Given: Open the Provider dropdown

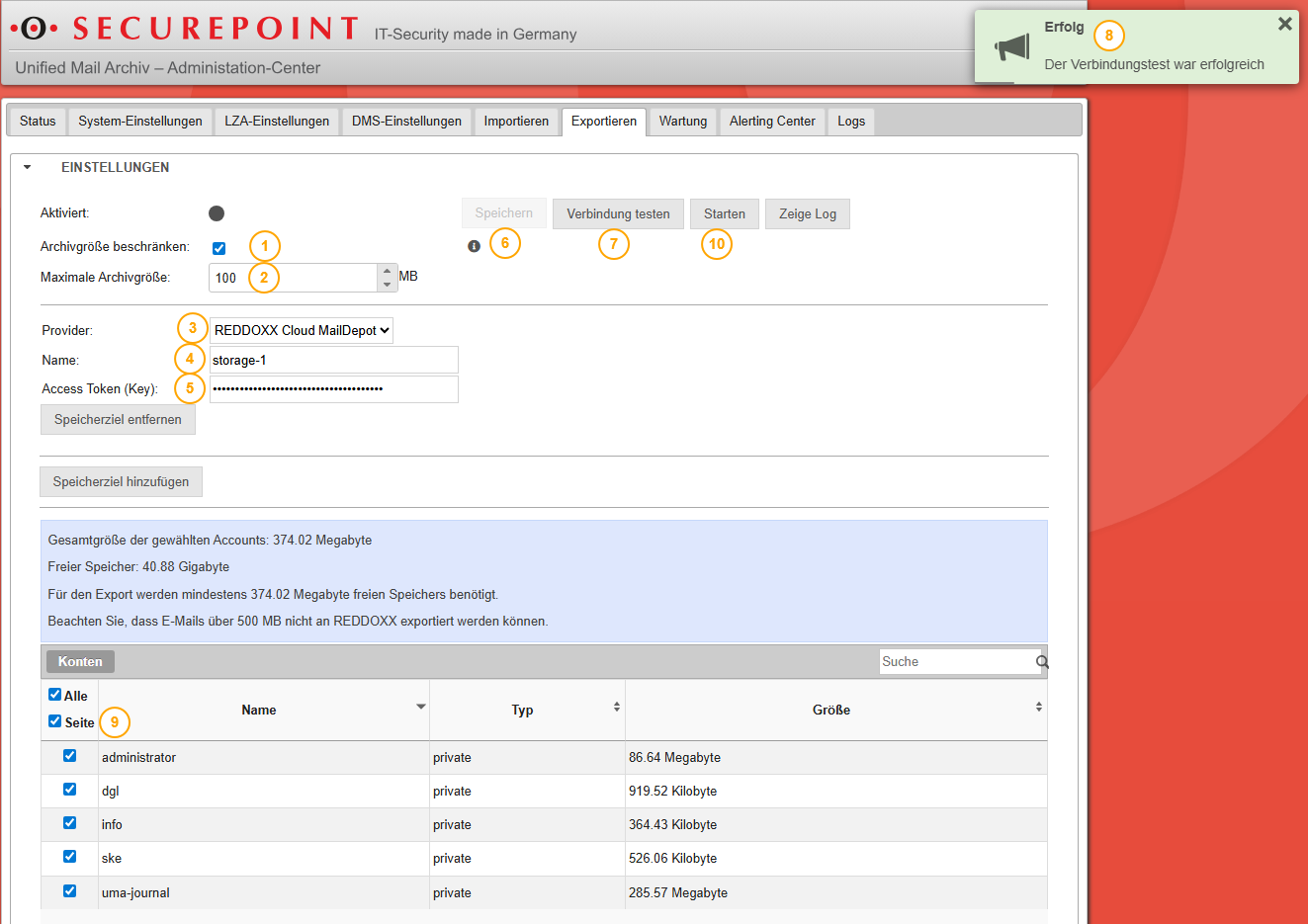Looking at the screenshot, I should [302, 330].
